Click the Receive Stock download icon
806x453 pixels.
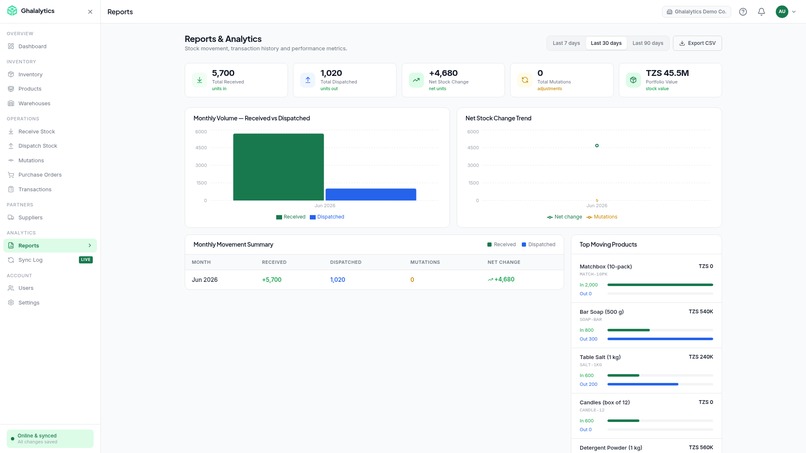point(11,132)
